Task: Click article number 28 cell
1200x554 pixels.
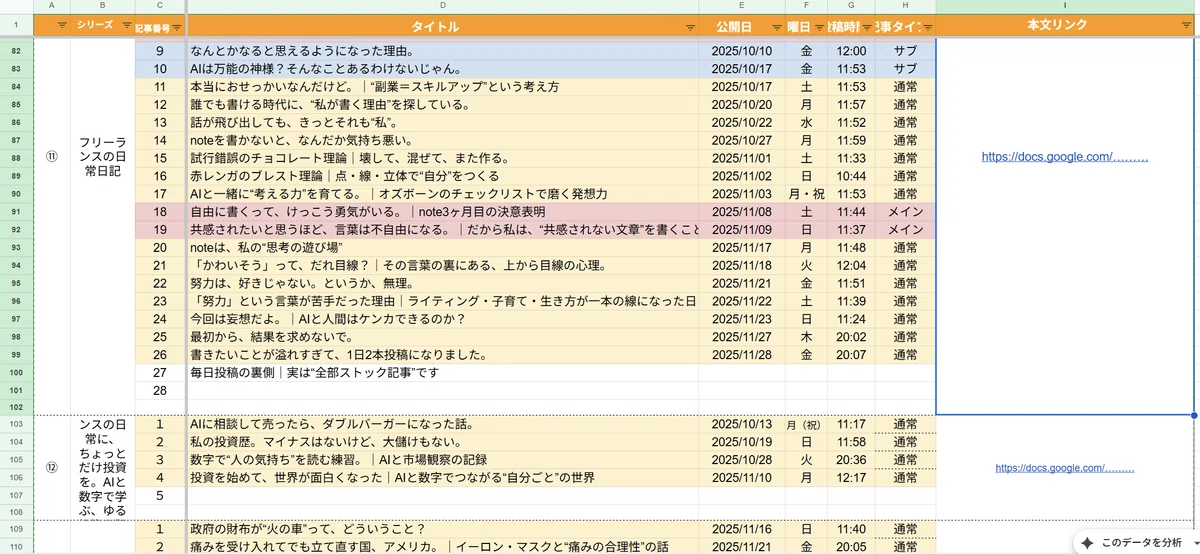Action: pos(160,391)
